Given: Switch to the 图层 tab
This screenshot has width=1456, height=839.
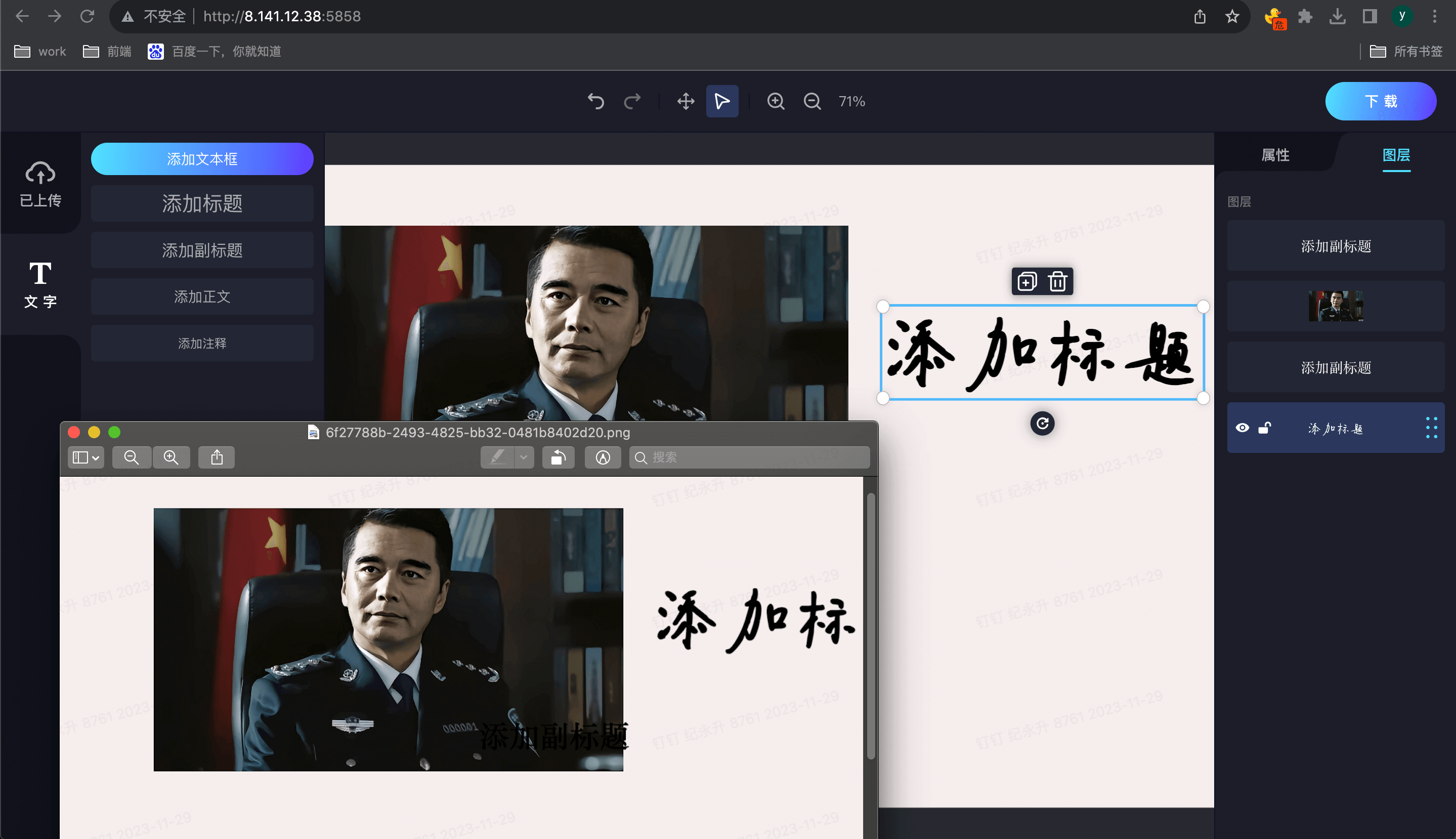Looking at the screenshot, I should coord(1396,155).
